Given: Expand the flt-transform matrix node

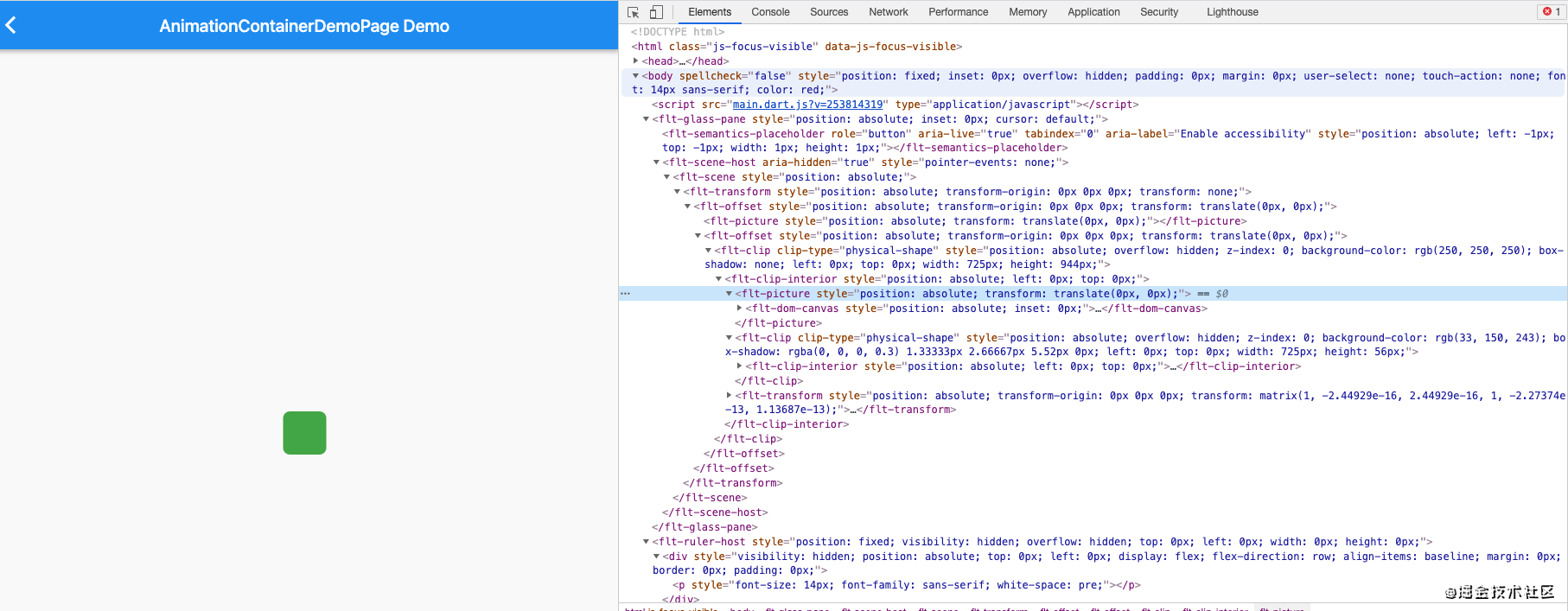Looking at the screenshot, I should pyautogui.click(x=730, y=395).
